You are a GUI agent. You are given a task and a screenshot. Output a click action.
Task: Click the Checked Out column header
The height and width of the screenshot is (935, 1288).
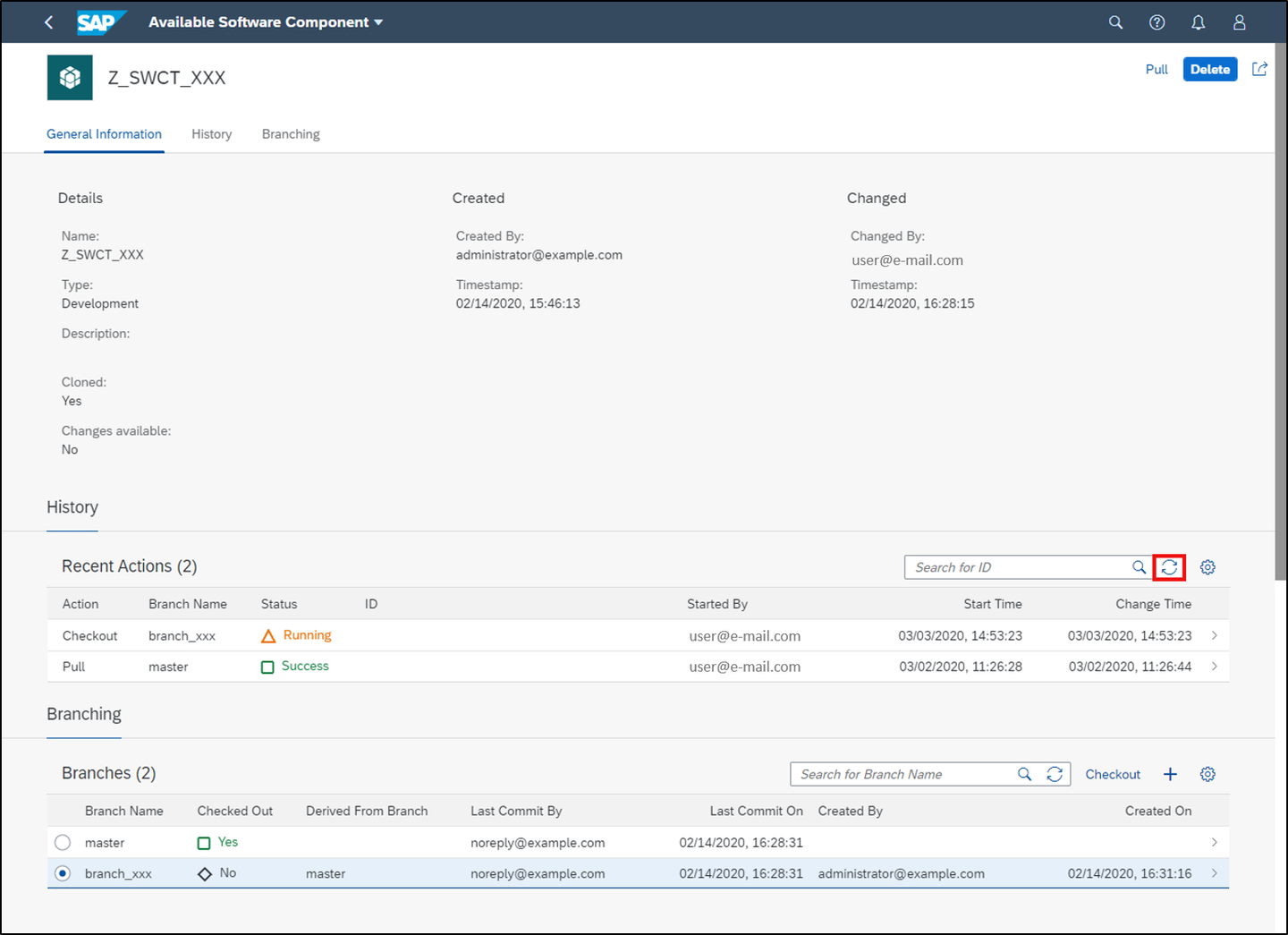235,811
